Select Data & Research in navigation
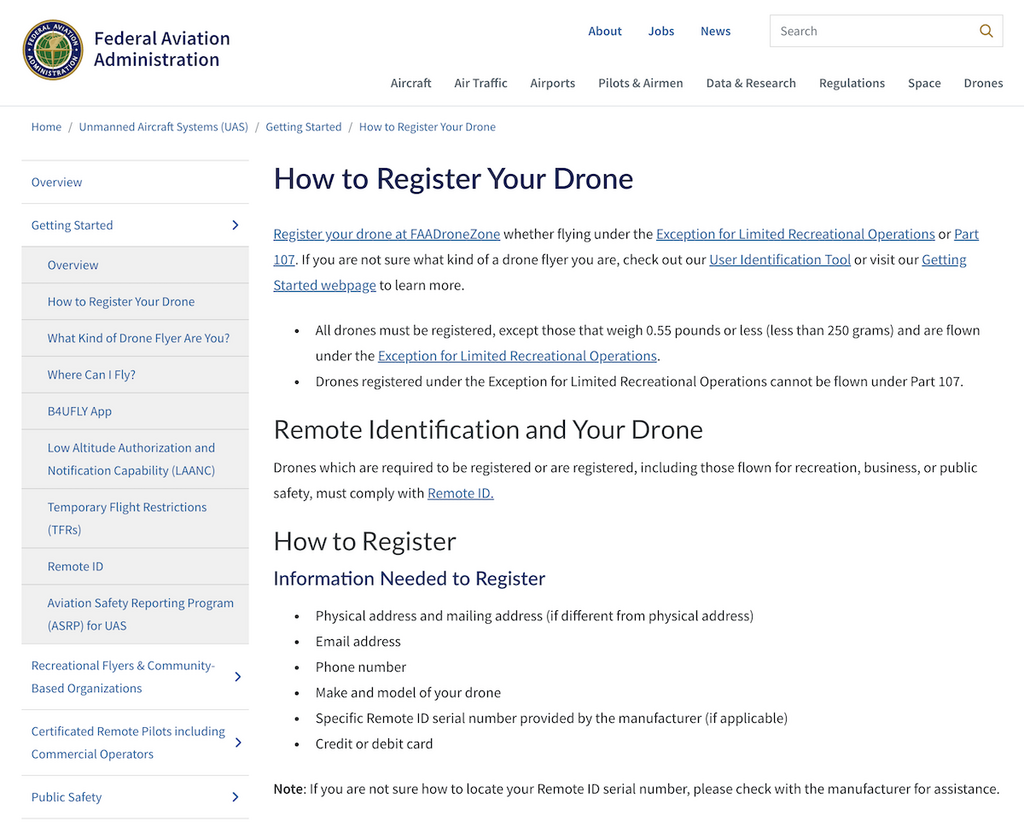1024x827 pixels. [750, 83]
